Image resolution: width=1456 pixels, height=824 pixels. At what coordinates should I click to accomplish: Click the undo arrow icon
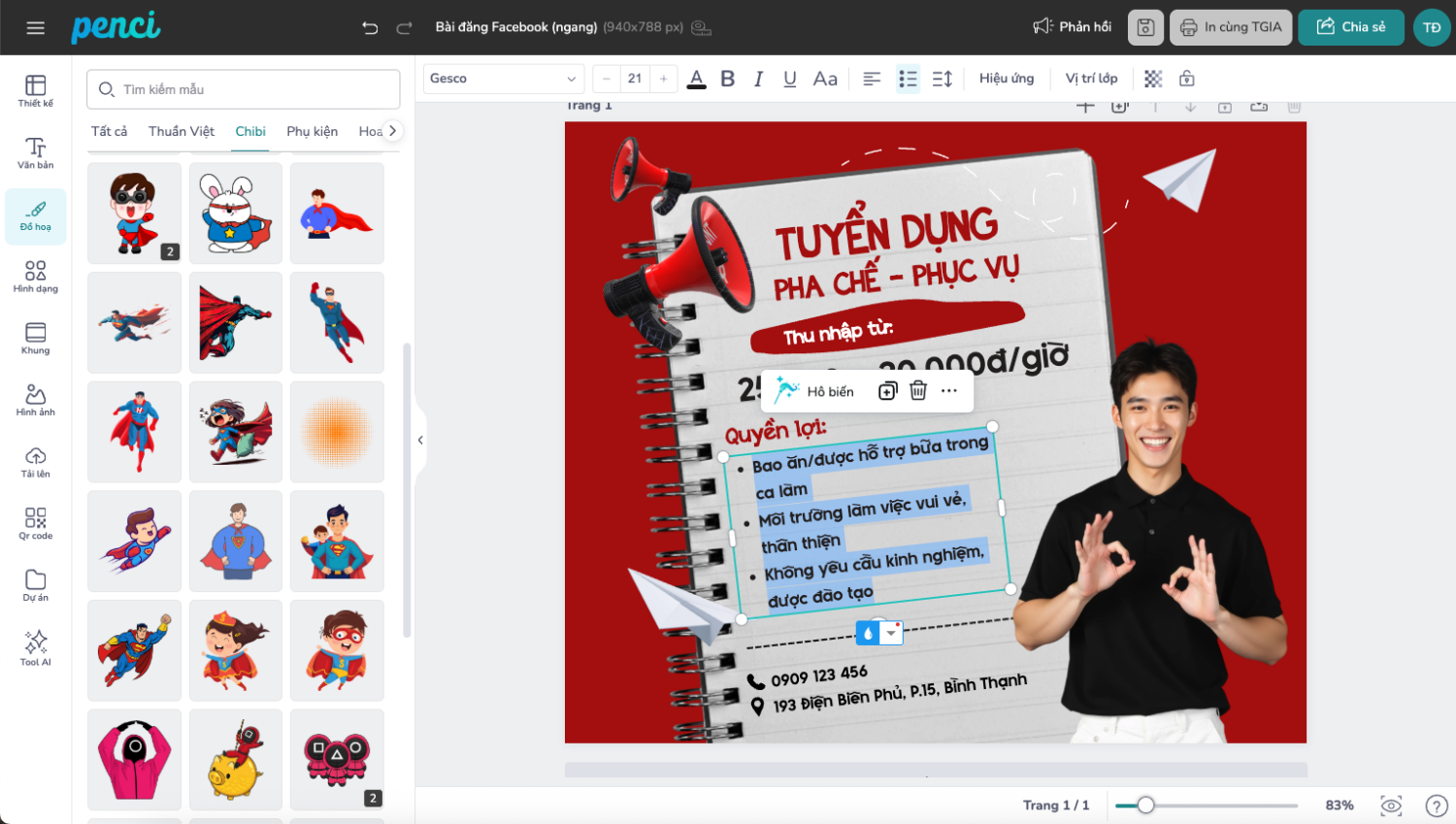coord(370,27)
